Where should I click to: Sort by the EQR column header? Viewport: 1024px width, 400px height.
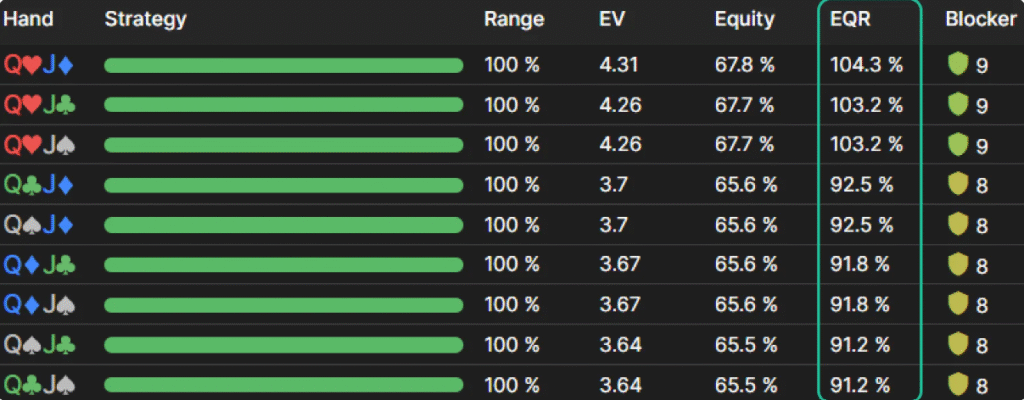tap(850, 20)
